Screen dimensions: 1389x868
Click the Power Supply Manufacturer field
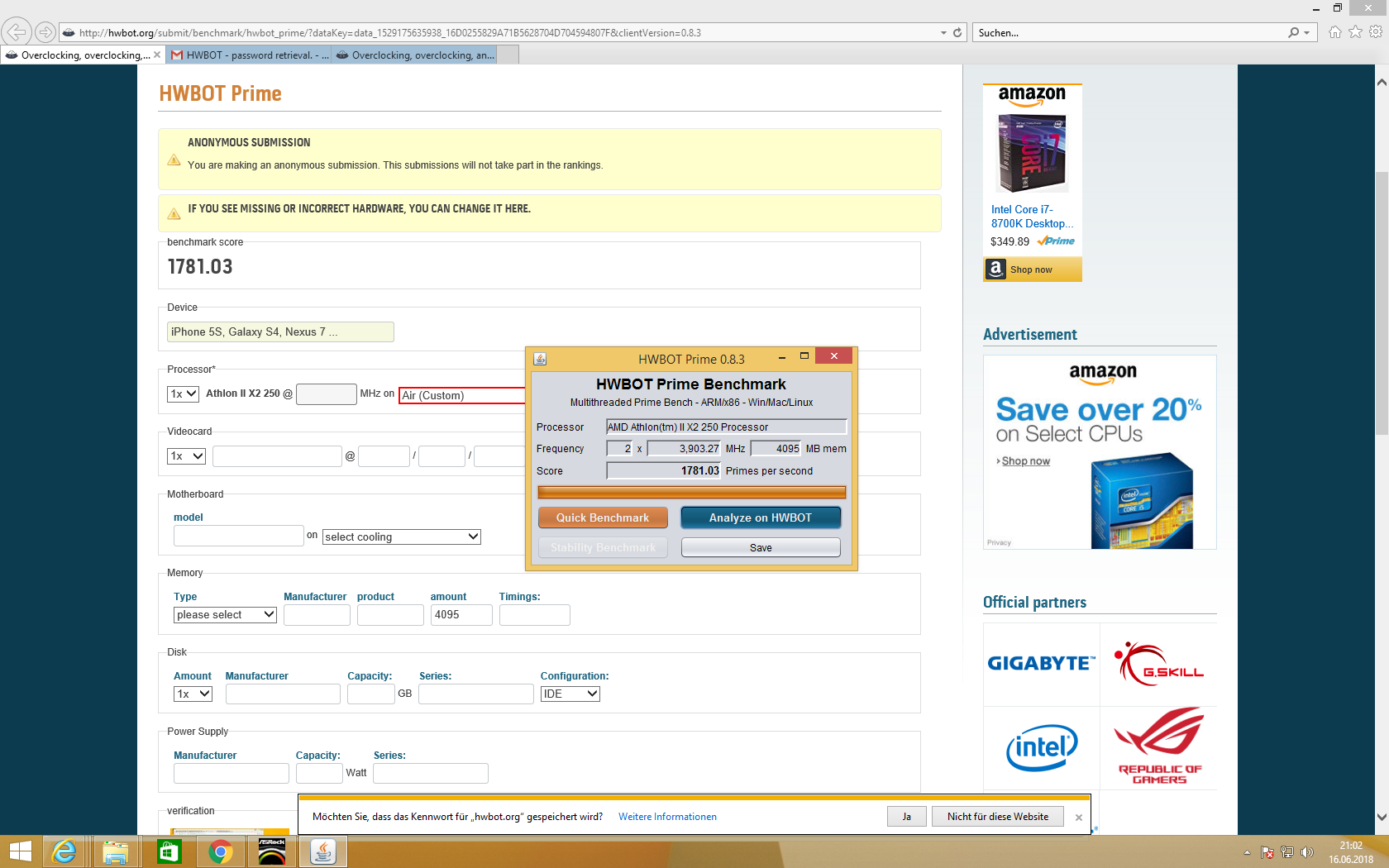pyautogui.click(x=231, y=773)
